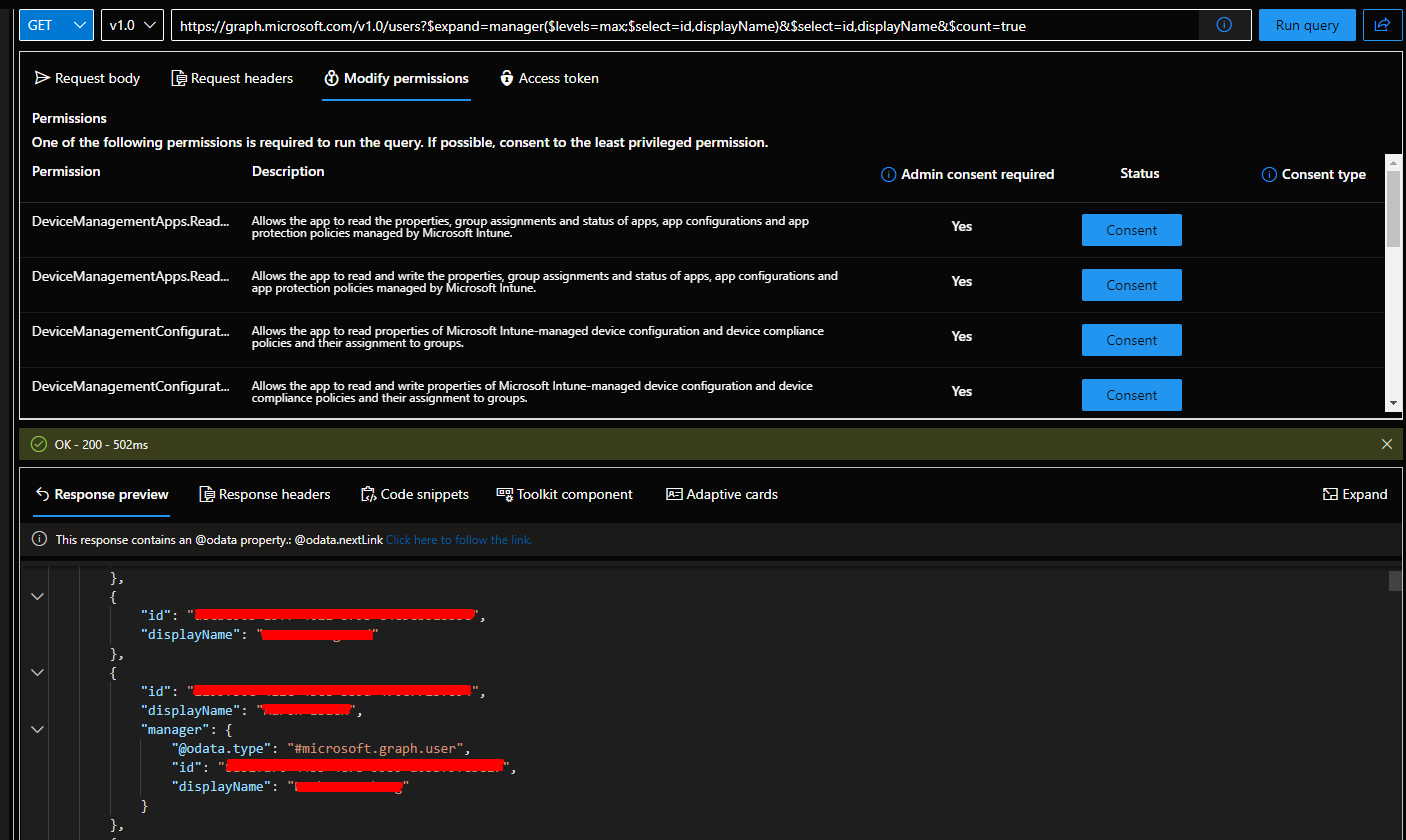Expand the response panel
Screen dimensions: 1406x840
(1355, 494)
